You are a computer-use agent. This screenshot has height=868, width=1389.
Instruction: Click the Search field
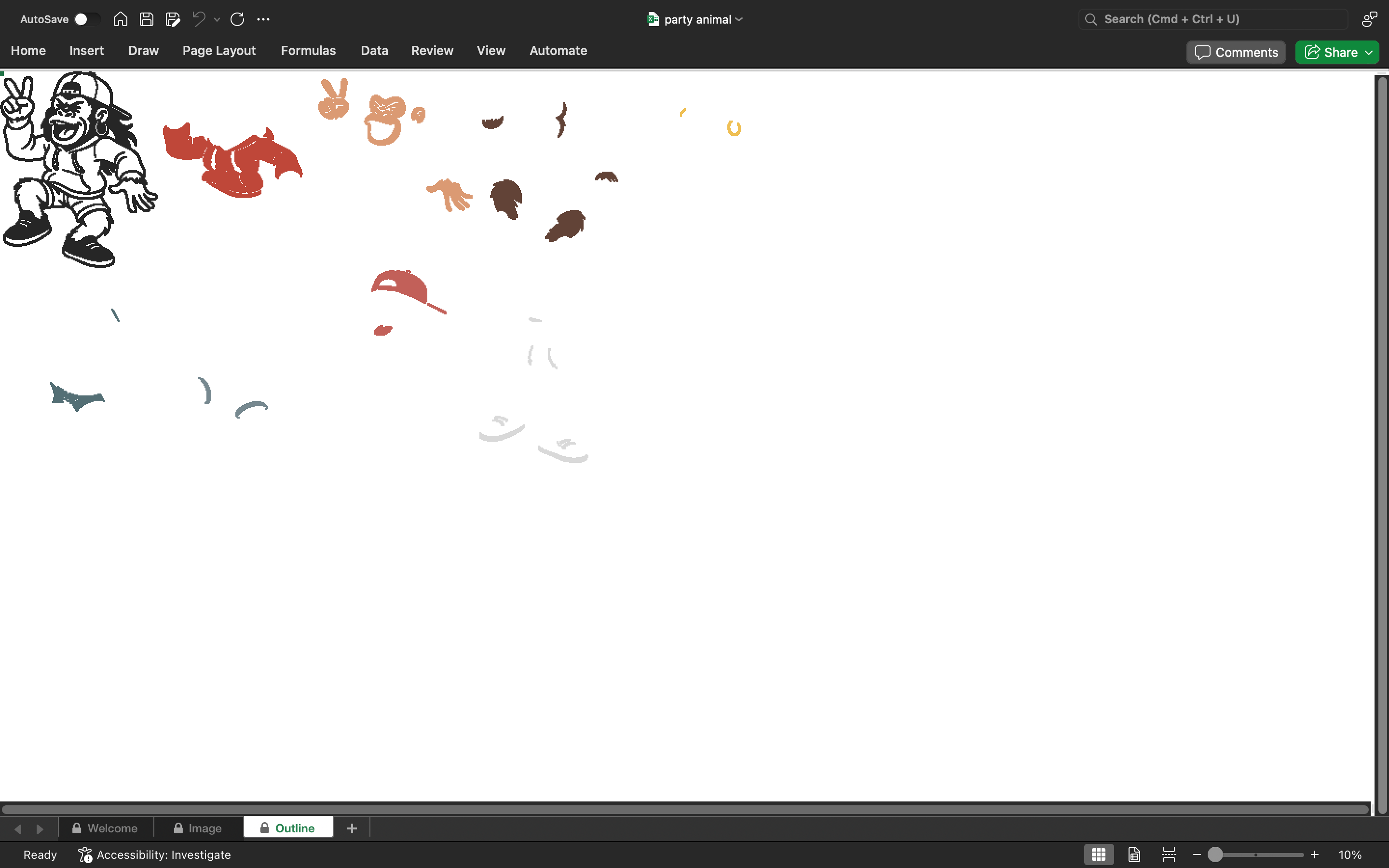[1213, 19]
